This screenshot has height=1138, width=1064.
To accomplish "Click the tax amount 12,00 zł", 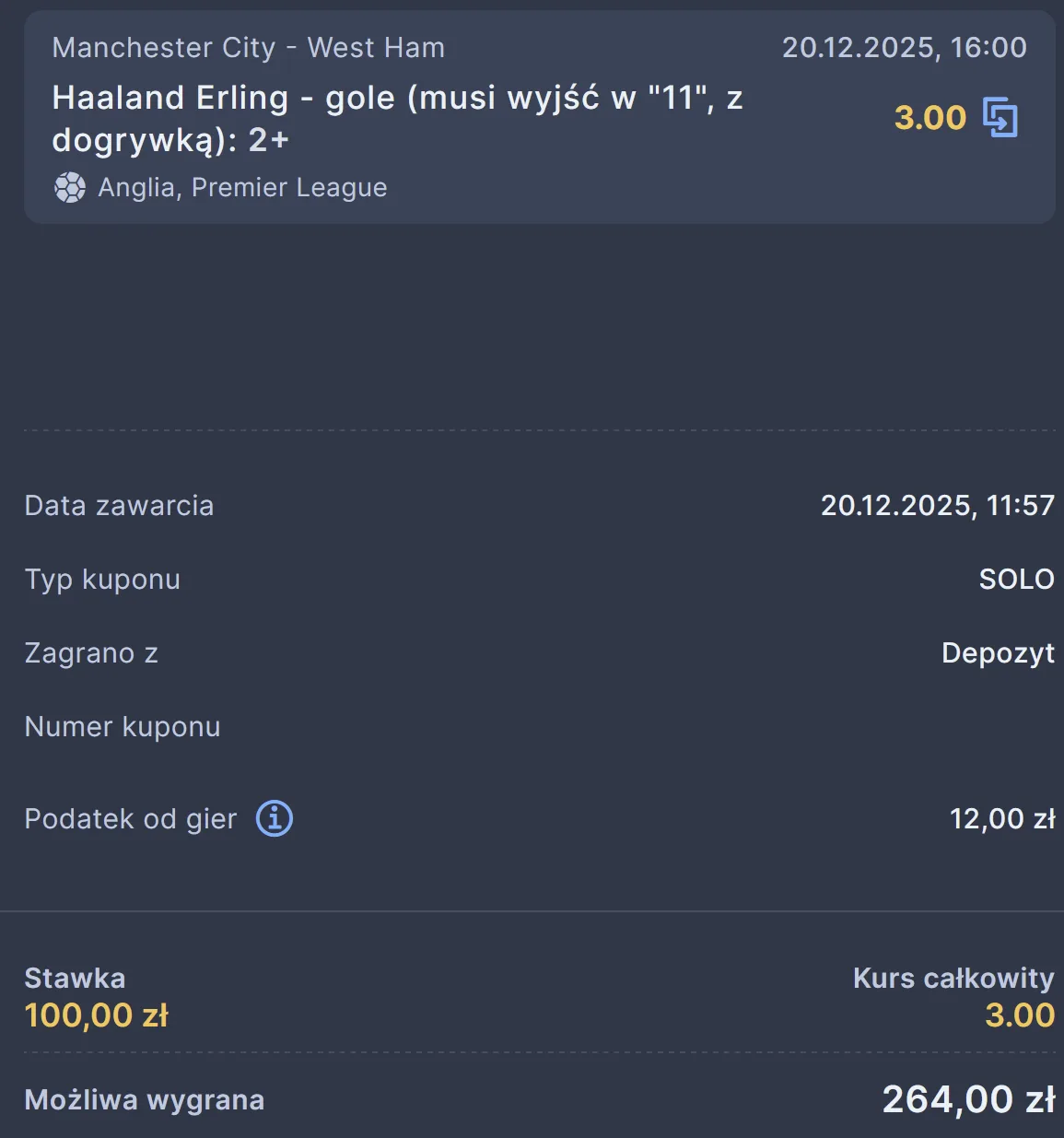I will tap(1002, 818).
